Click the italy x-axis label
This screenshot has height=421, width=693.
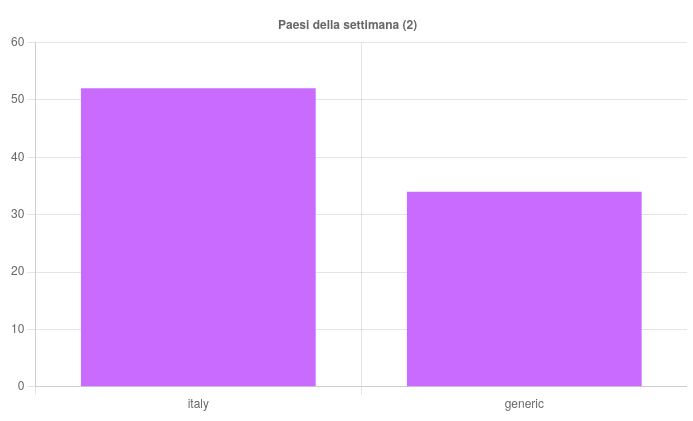[198, 403]
